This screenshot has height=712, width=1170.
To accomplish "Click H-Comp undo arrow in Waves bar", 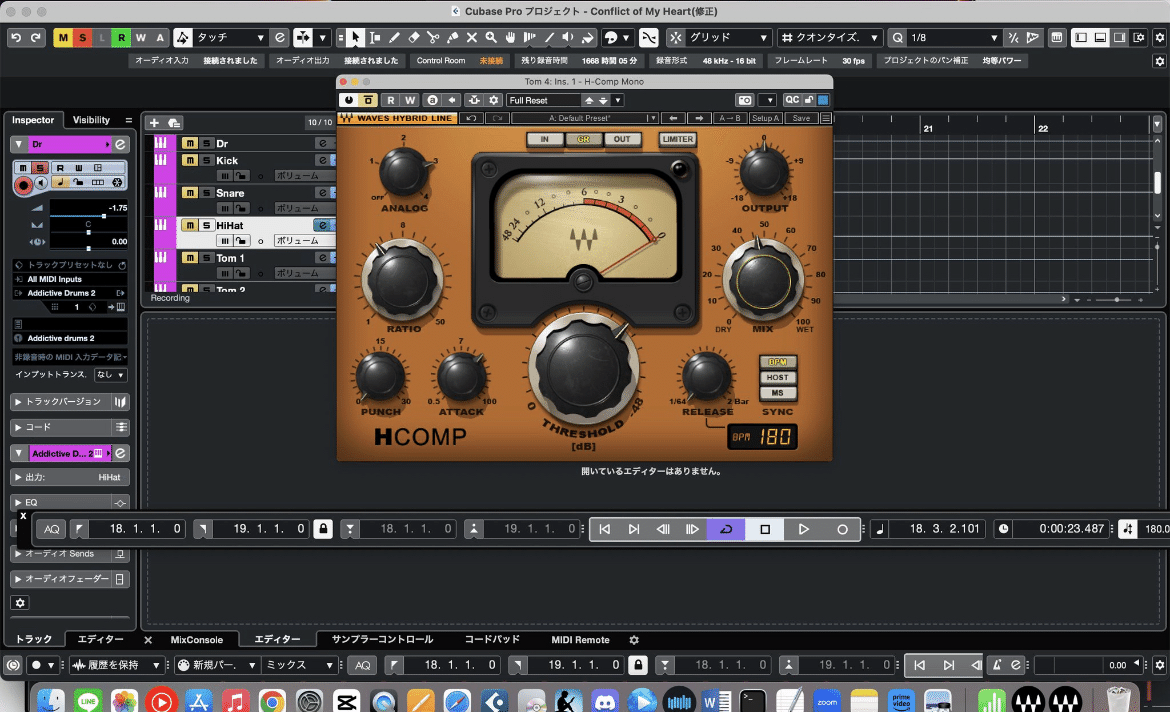I will coord(471,118).
